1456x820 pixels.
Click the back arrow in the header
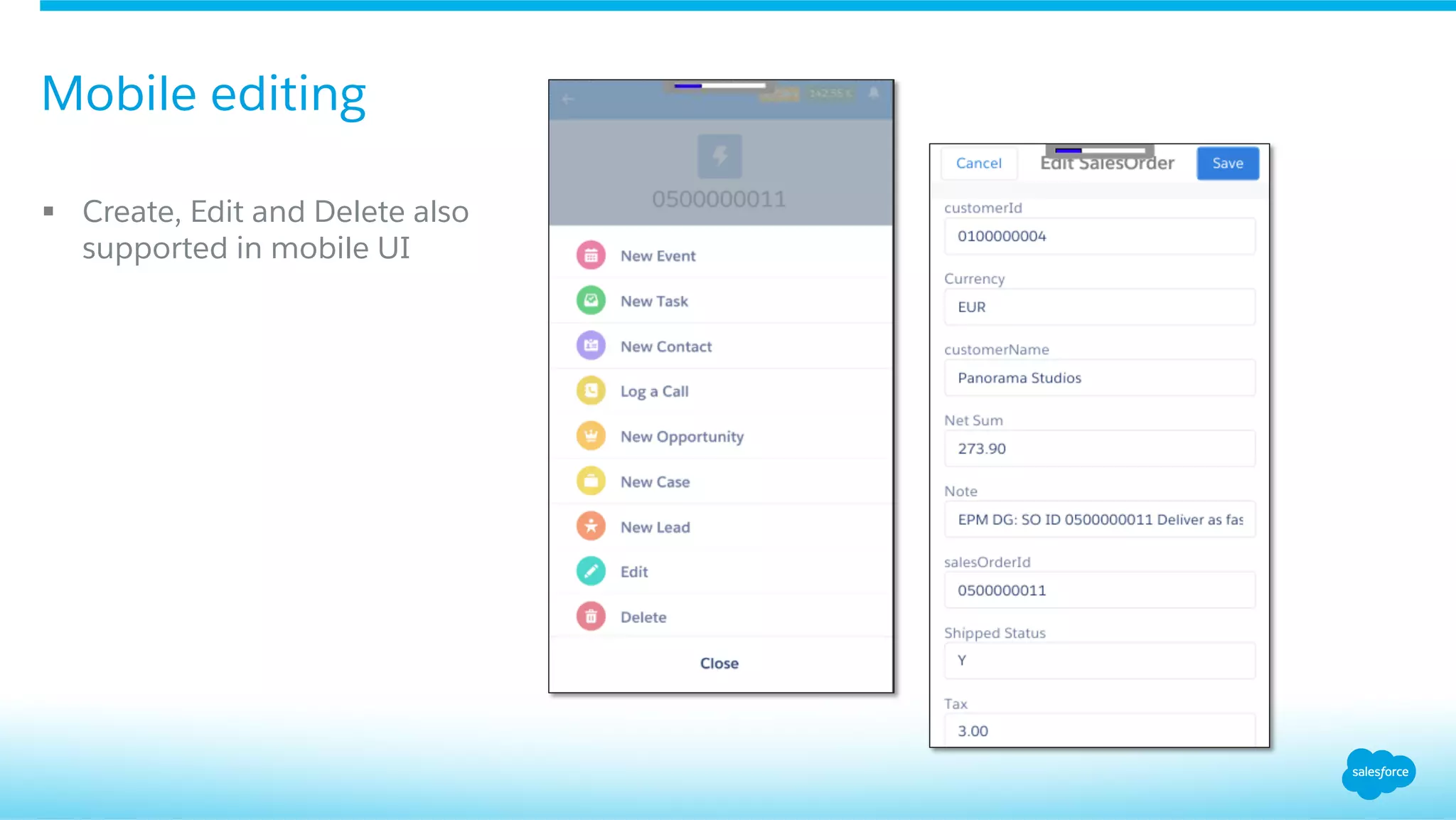coord(567,99)
